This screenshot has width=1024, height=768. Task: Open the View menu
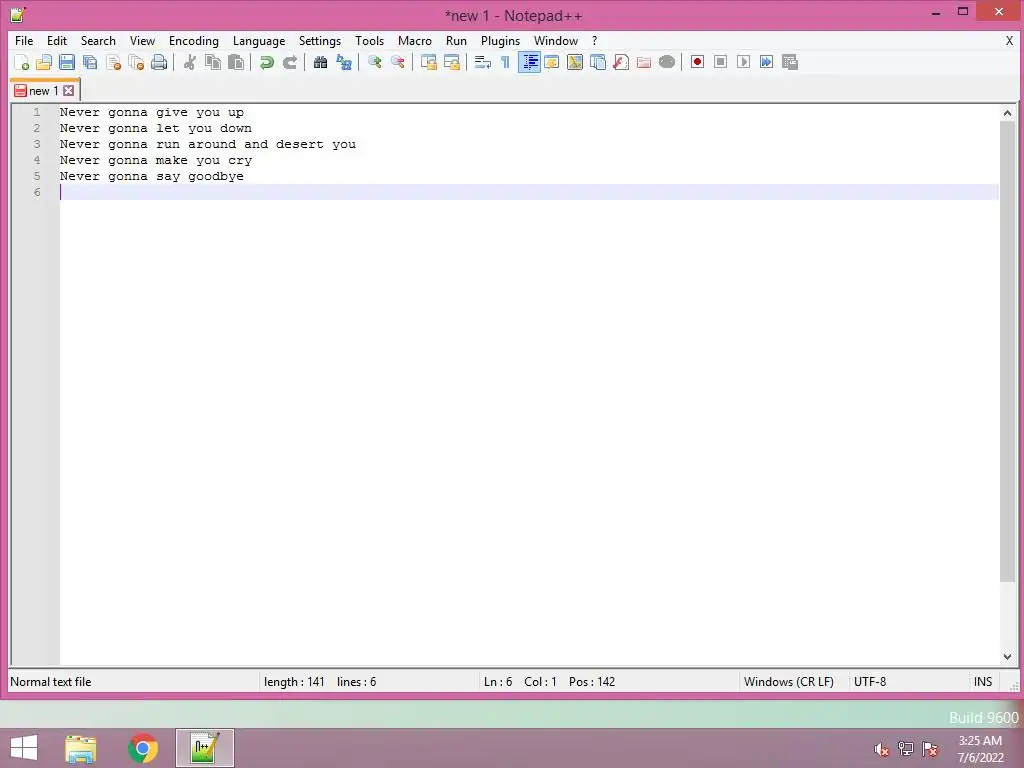[x=142, y=40]
